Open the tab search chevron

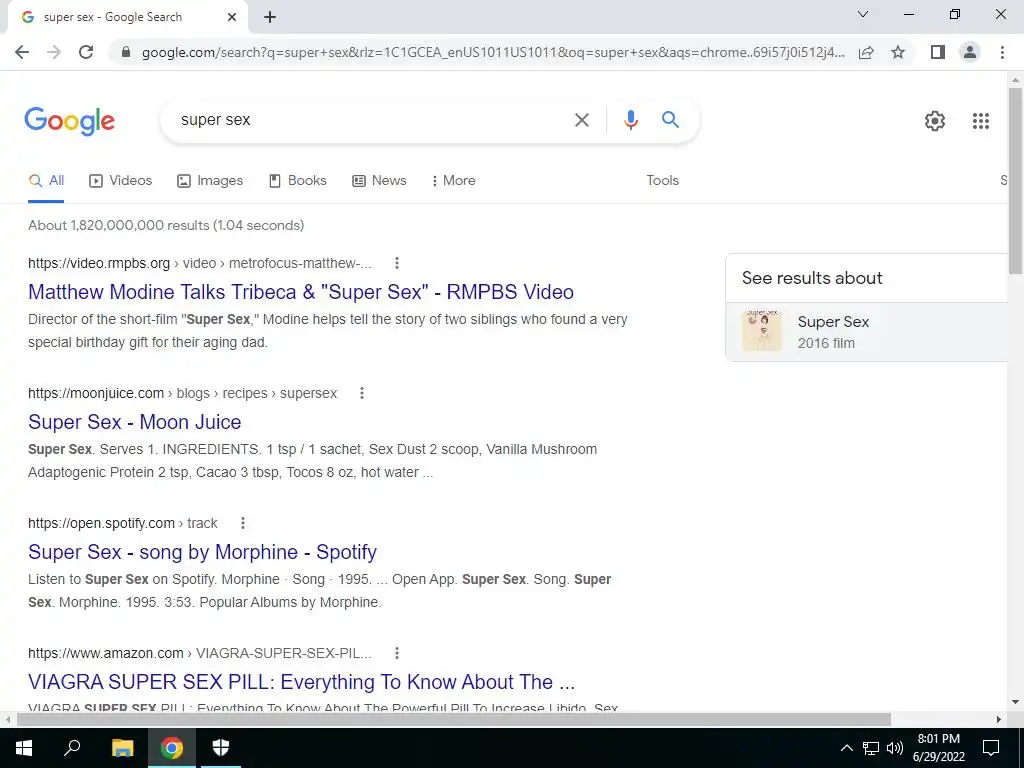point(863,14)
